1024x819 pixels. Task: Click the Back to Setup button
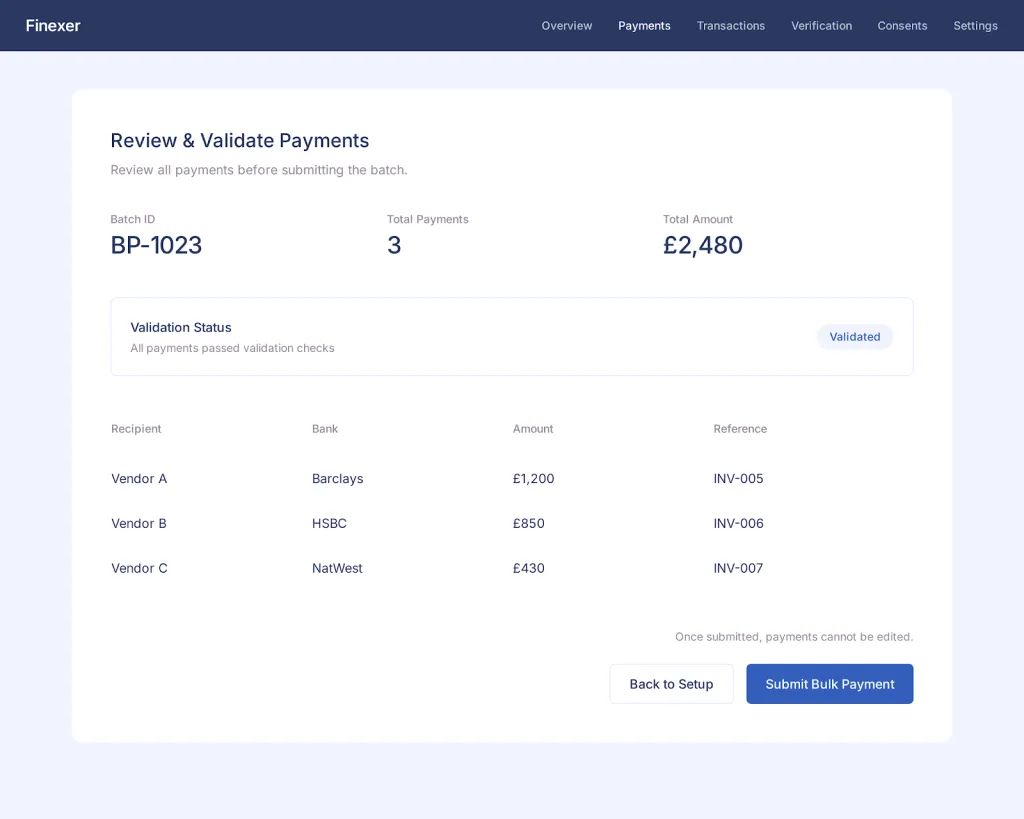[671, 683]
